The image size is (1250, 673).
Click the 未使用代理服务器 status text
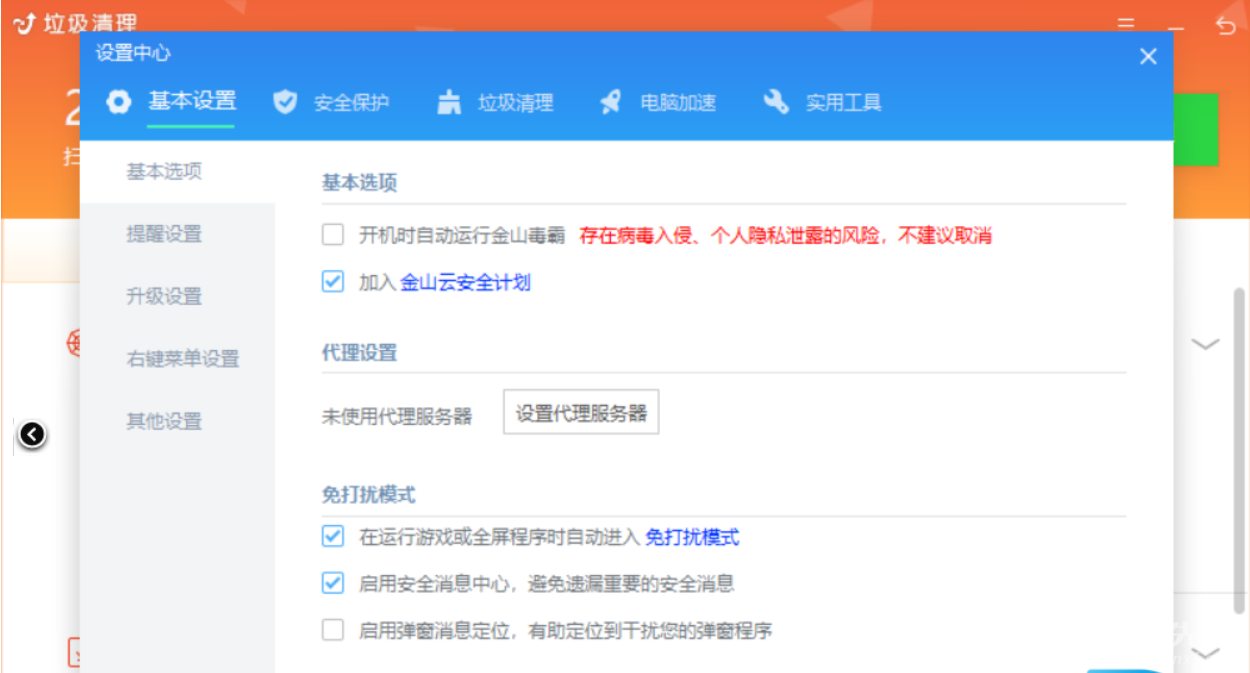coord(397,416)
